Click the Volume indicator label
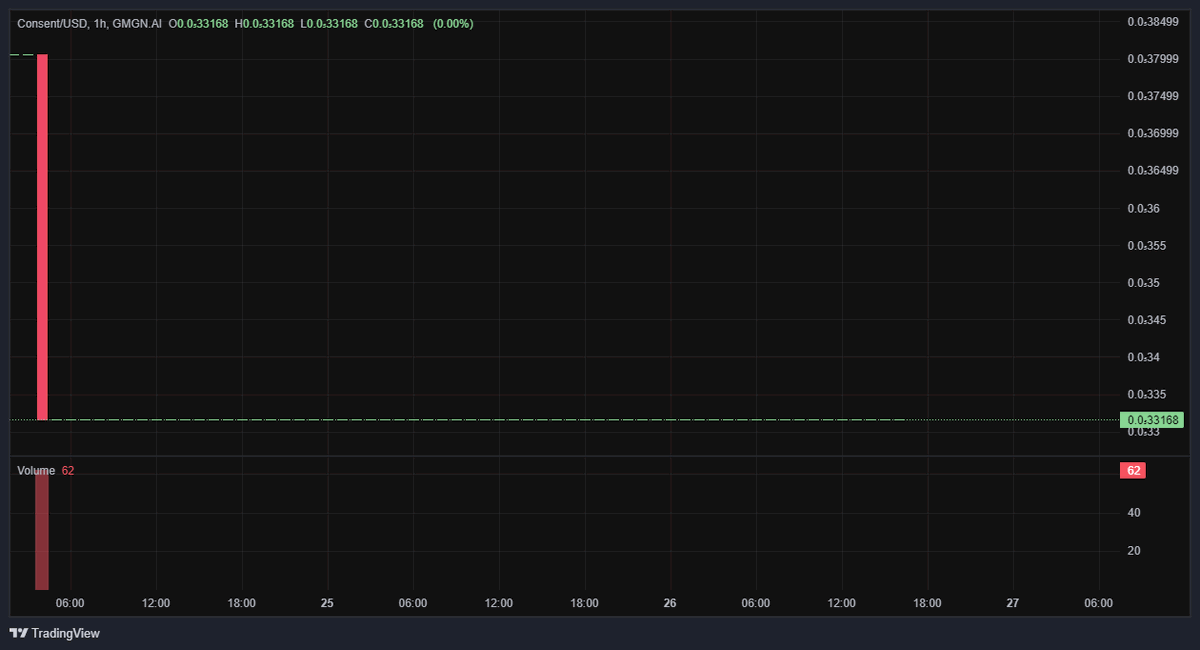Image resolution: width=1200 pixels, height=650 pixels. pos(36,470)
